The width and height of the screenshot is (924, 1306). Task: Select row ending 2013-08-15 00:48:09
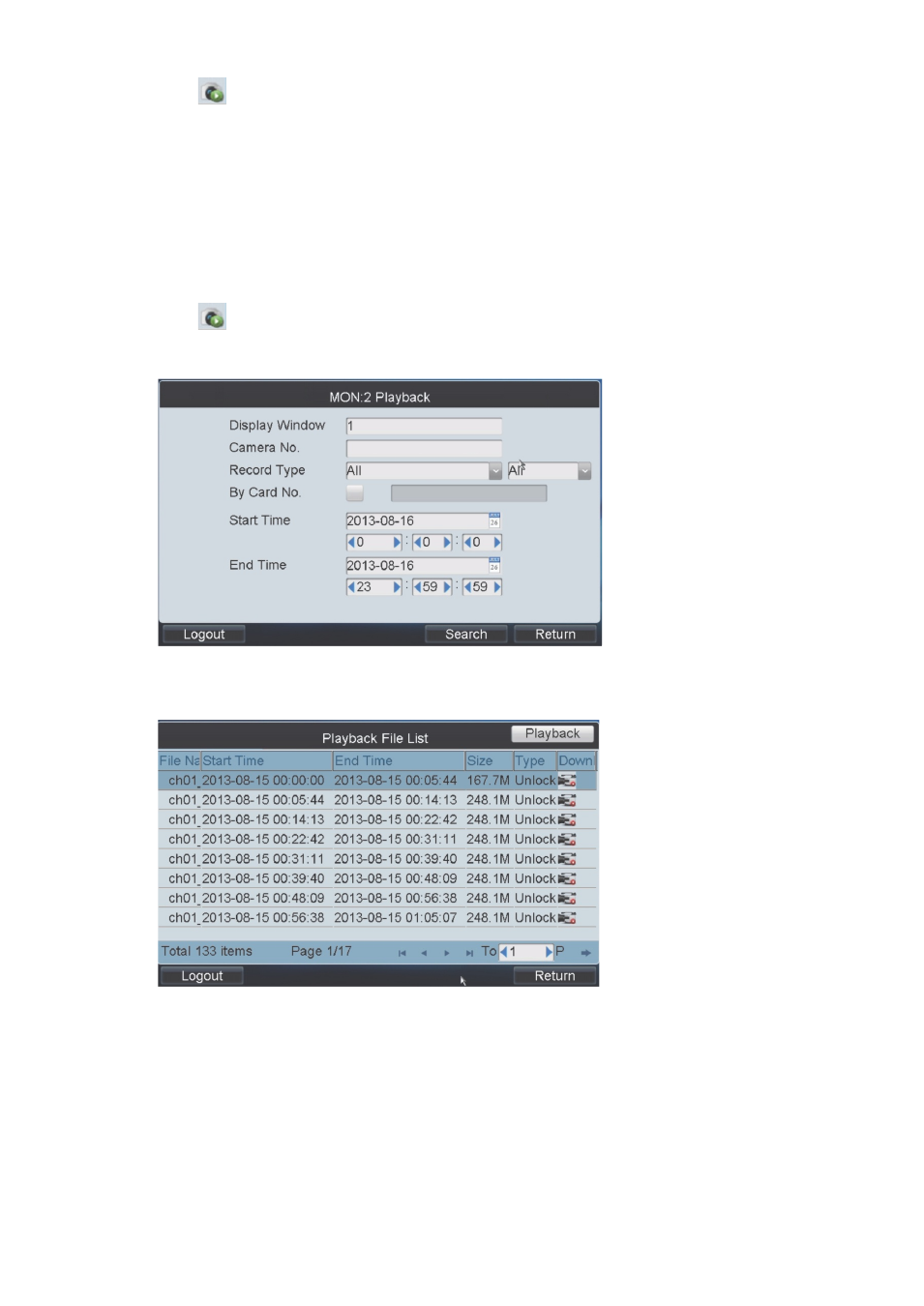pyautogui.click(x=377, y=878)
